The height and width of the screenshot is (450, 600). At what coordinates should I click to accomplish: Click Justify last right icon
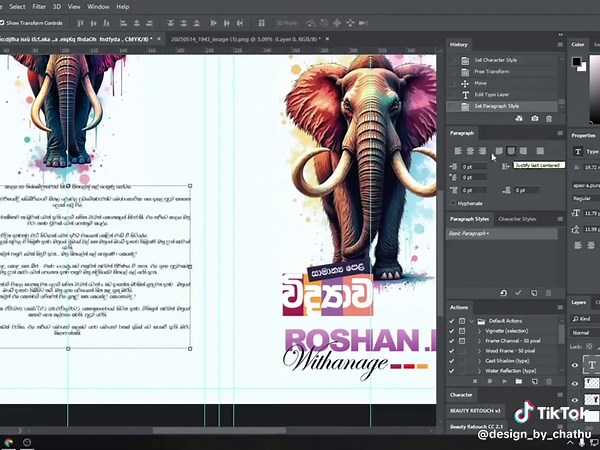click(x=523, y=151)
